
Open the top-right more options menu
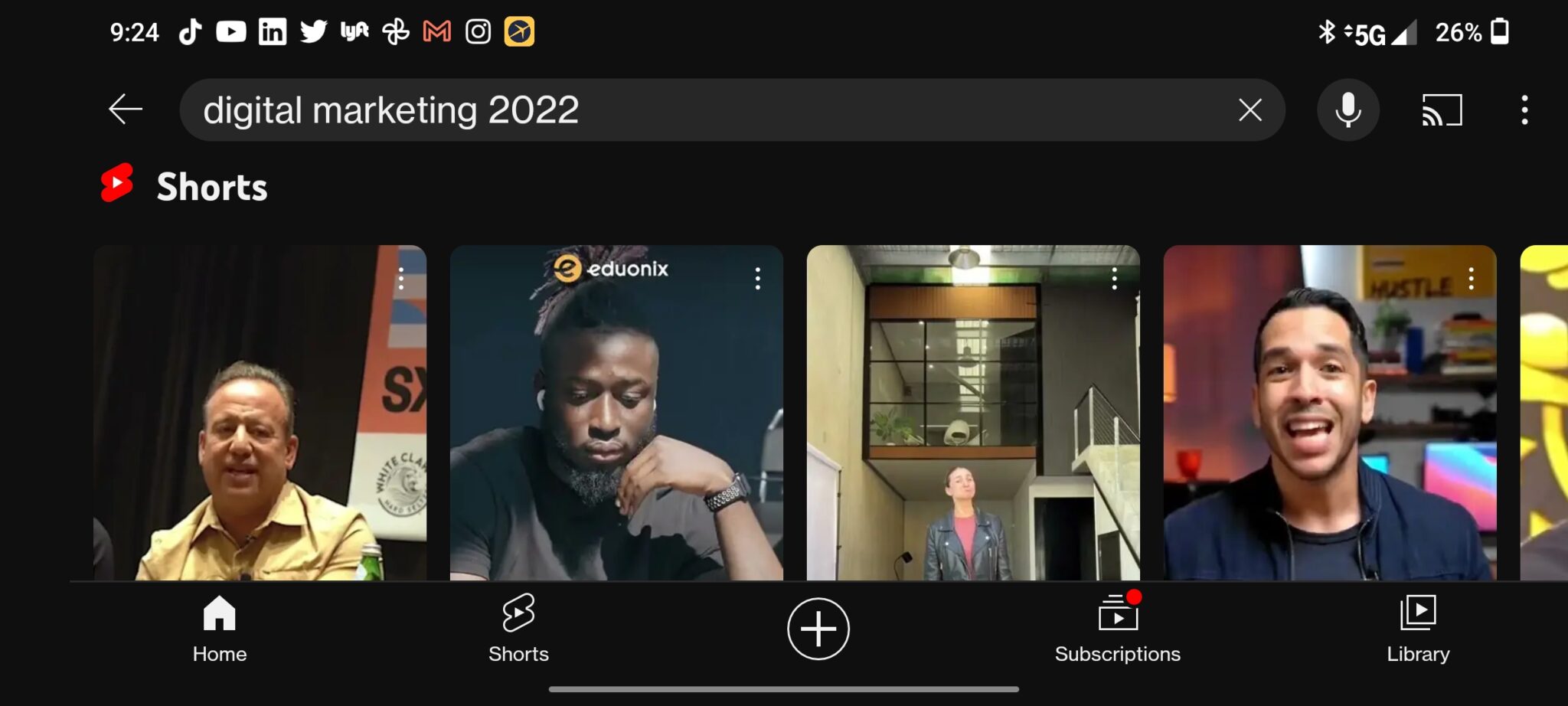(1524, 110)
